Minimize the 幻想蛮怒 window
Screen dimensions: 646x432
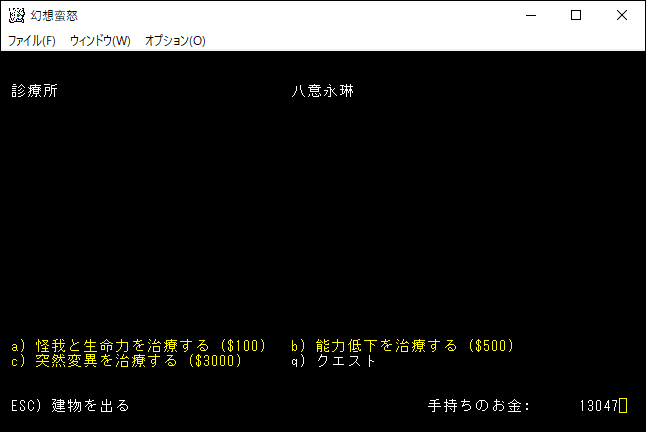529,15
